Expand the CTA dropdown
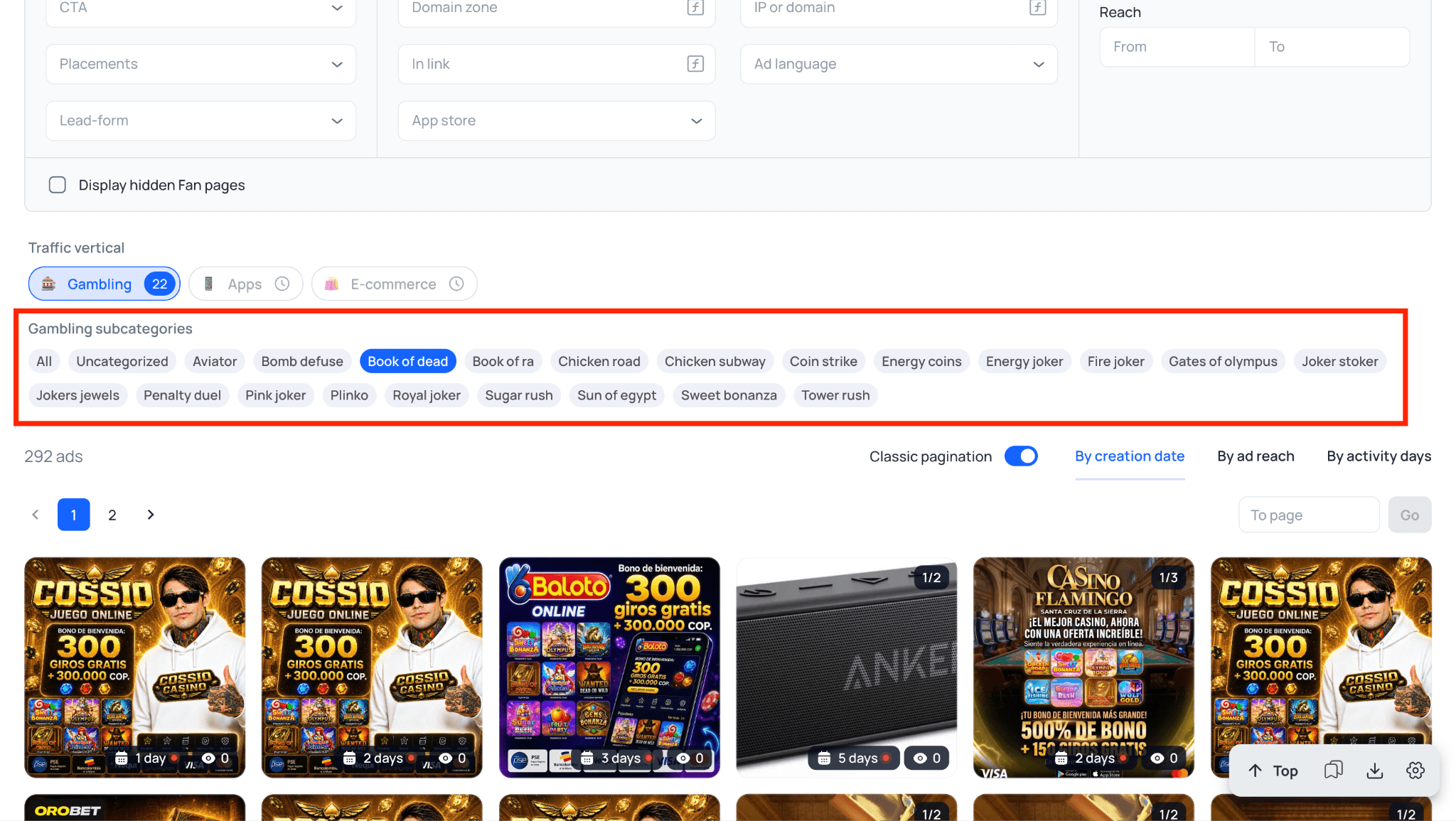 coord(201,9)
